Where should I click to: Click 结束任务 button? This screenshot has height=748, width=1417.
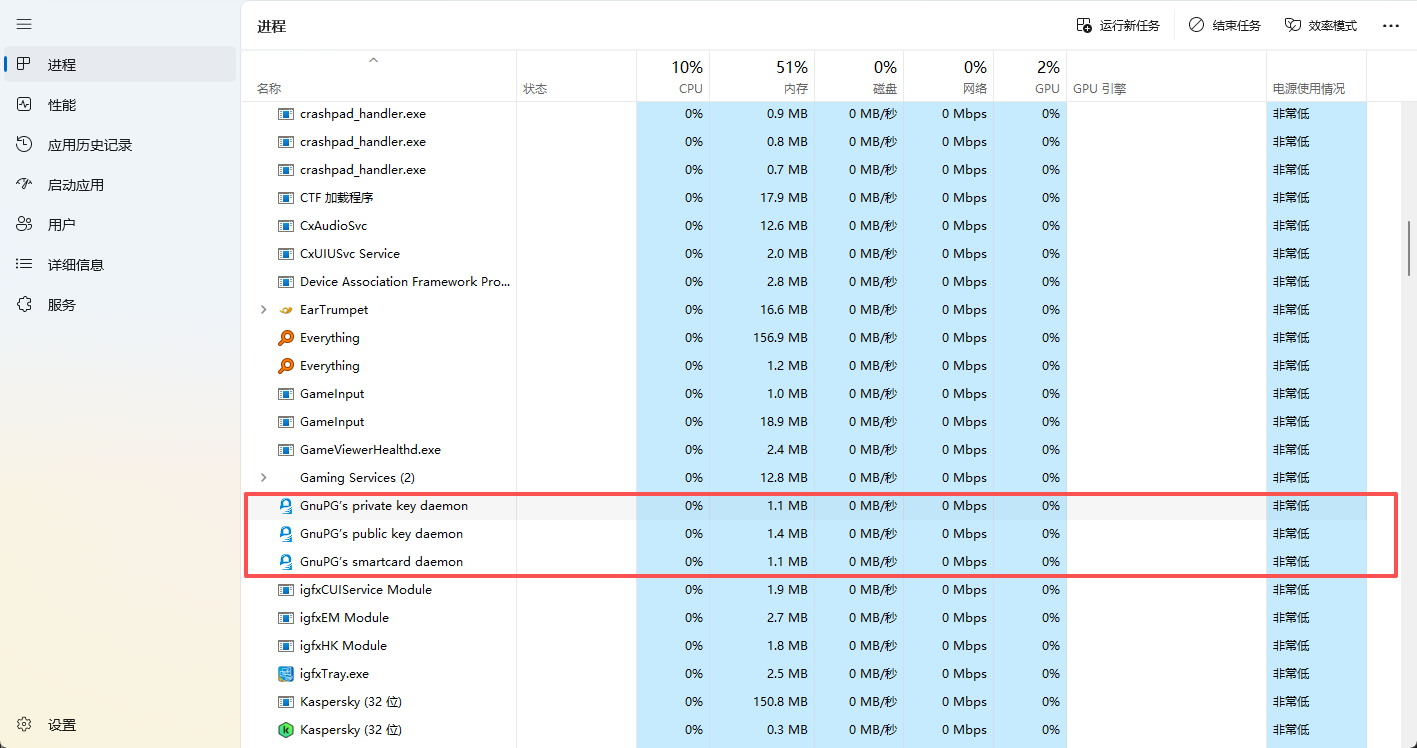[x=1225, y=25]
